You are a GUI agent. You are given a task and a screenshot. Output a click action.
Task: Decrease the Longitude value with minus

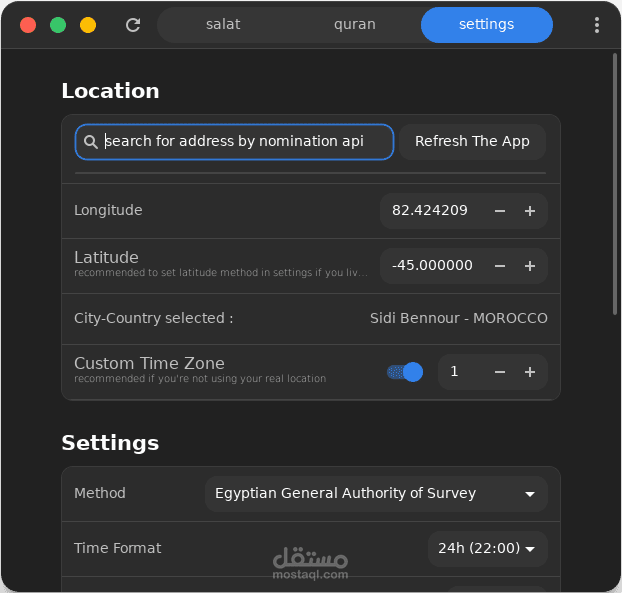[500, 211]
